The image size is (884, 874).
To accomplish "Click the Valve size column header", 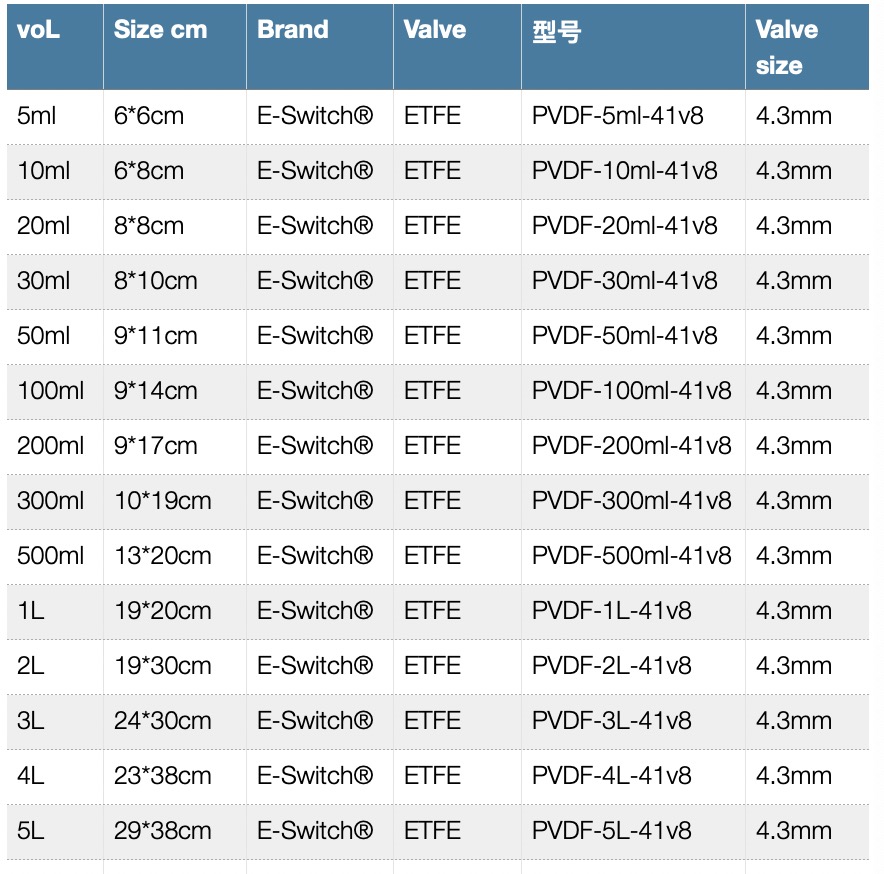I will (x=787, y=47).
